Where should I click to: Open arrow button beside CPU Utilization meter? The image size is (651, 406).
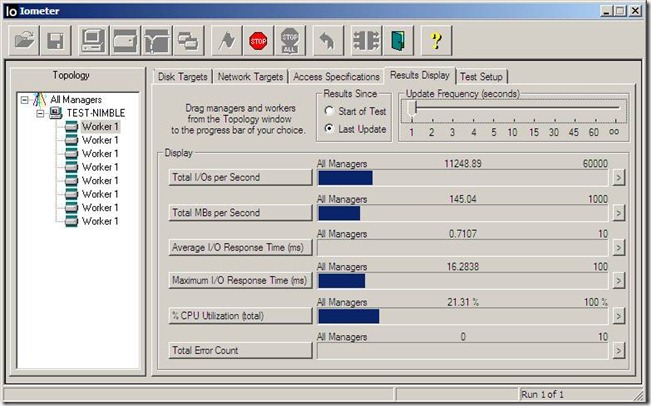(618, 316)
